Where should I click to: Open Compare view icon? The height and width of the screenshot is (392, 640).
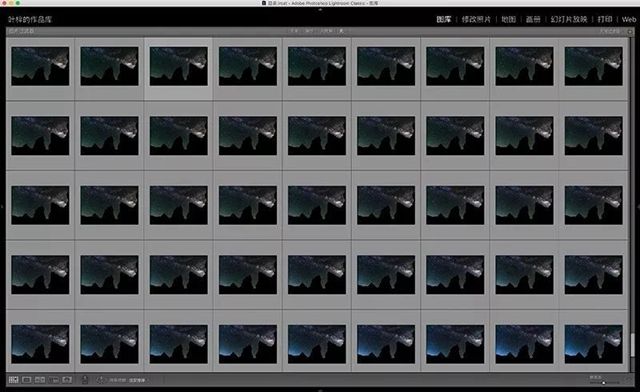click(40, 380)
